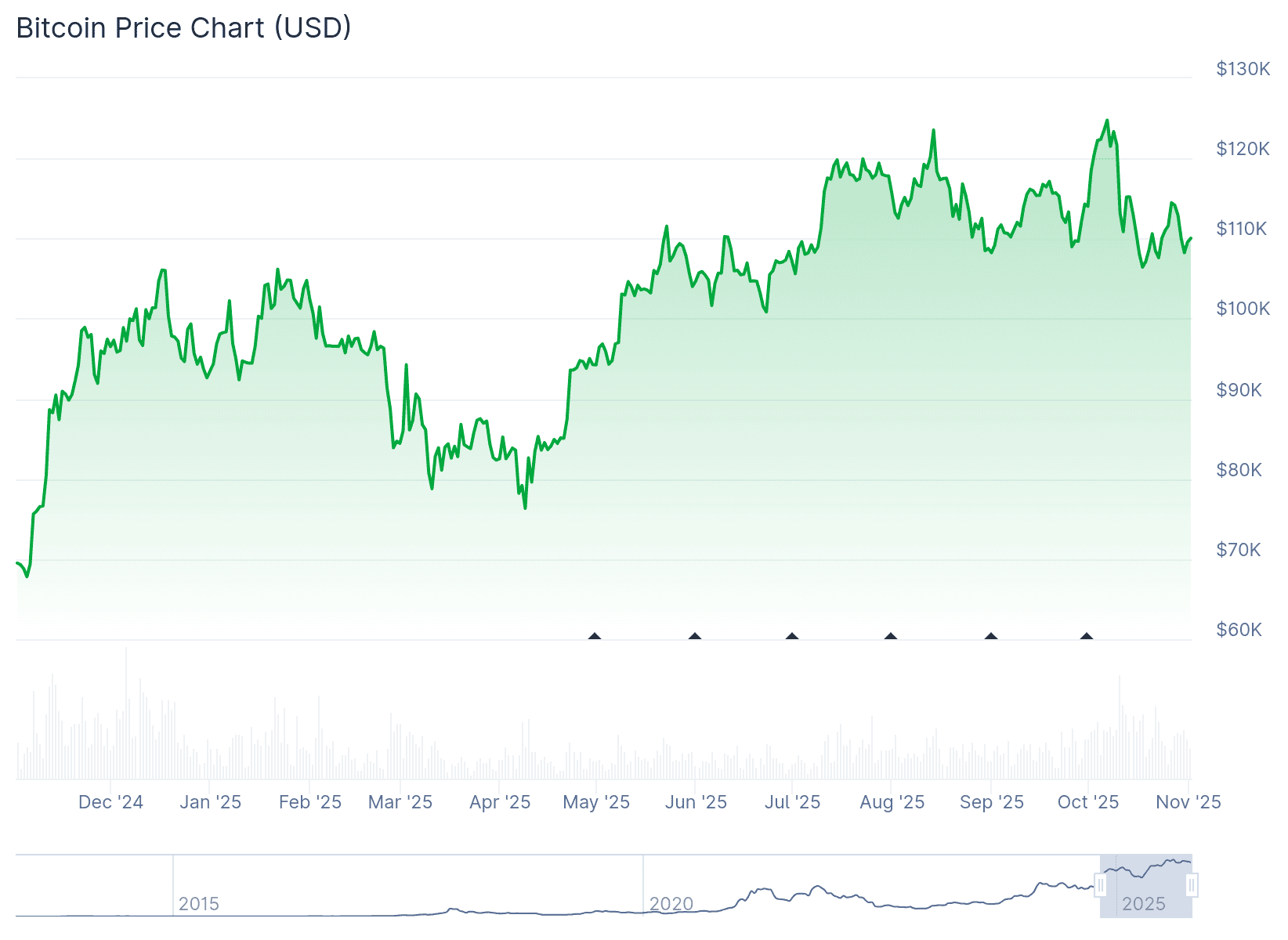Click the 2020 label in the navigator

click(671, 904)
